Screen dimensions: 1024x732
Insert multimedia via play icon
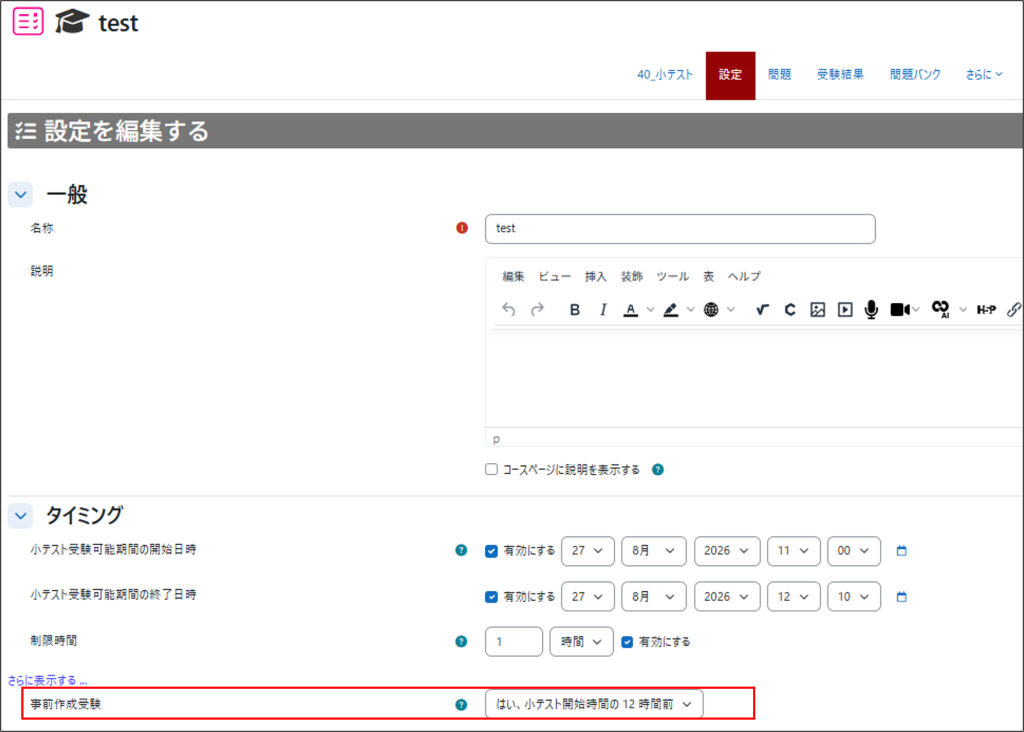click(845, 310)
